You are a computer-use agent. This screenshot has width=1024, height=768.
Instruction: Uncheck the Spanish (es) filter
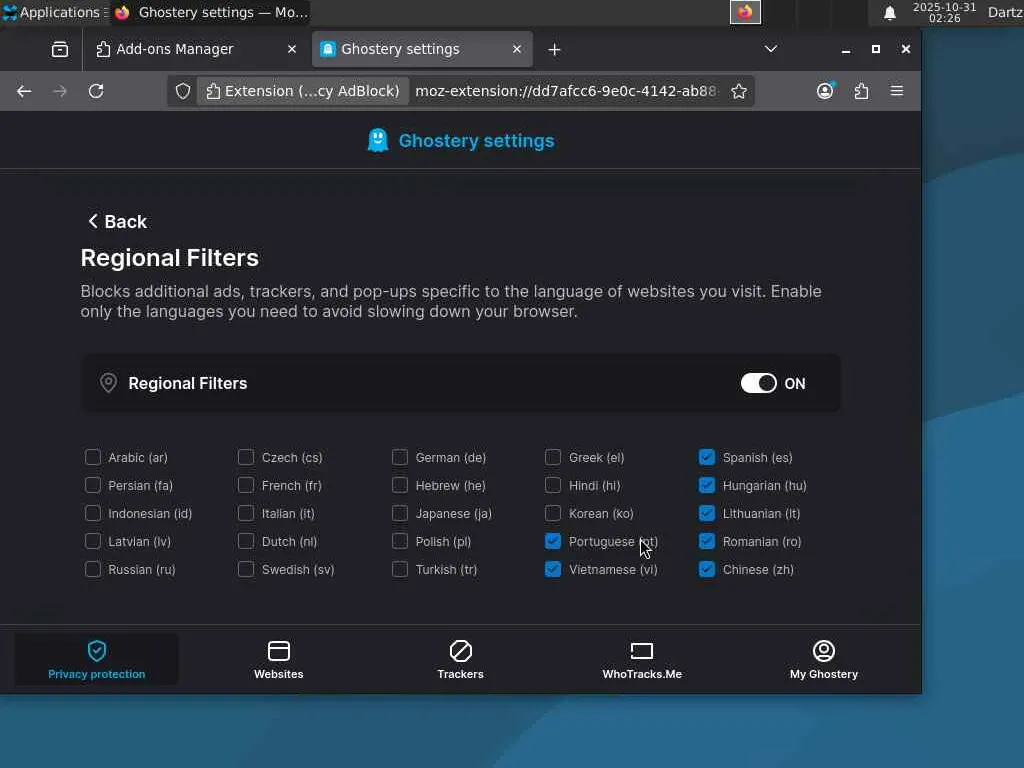(707, 457)
